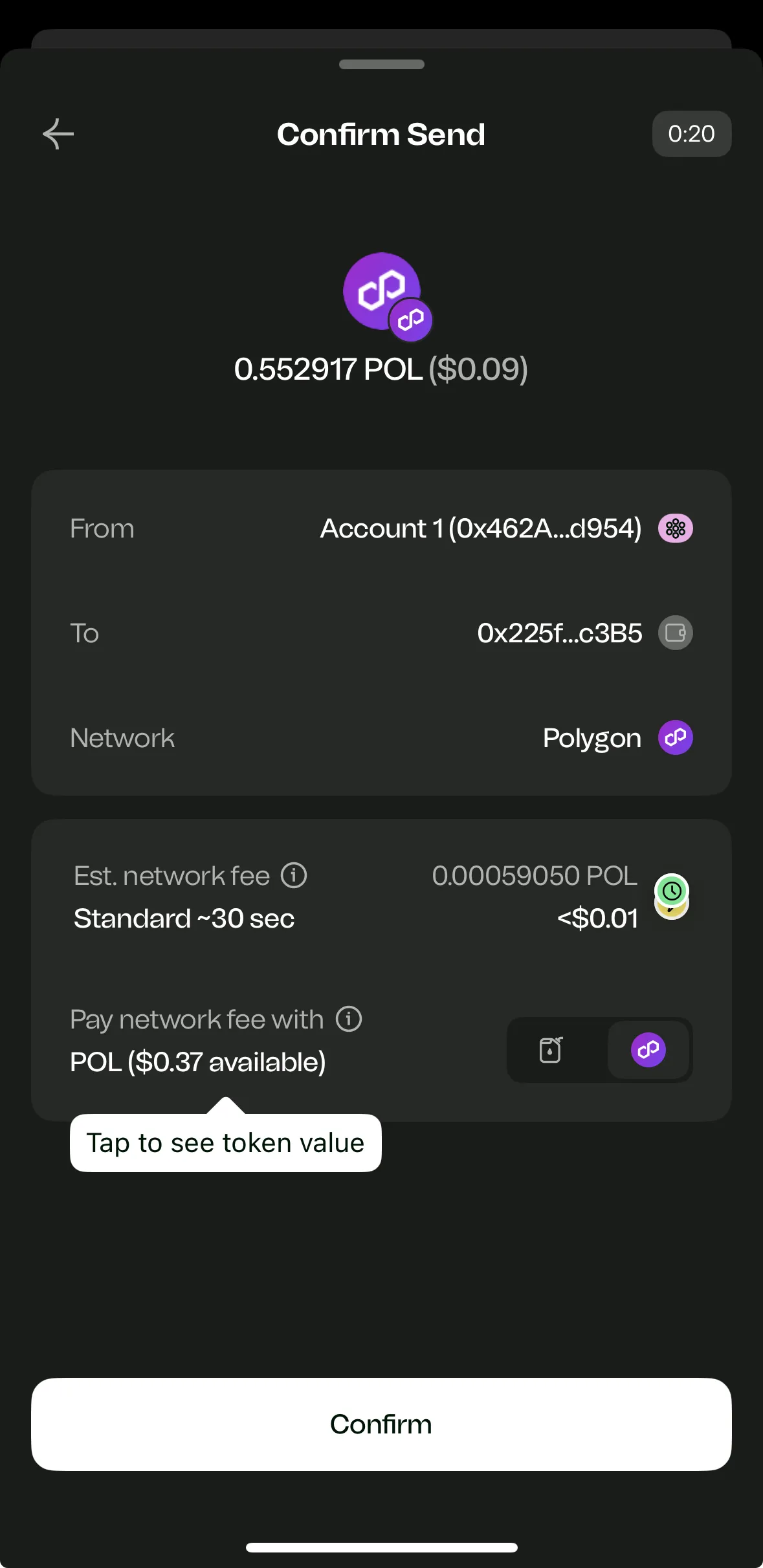763x1568 pixels.
Task: Open the Pay network fee info icon
Action: (x=348, y=1018)
